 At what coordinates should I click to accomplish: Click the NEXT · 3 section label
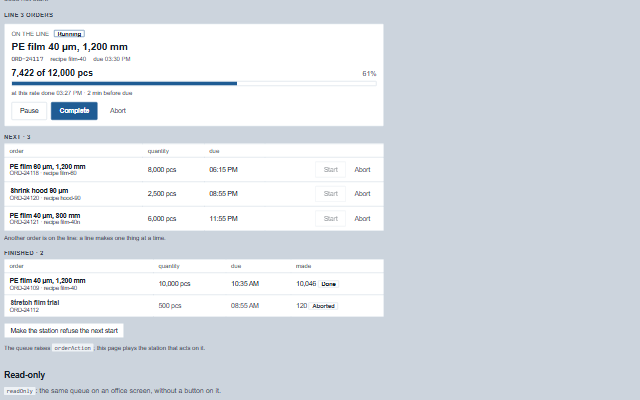(17, 137)
